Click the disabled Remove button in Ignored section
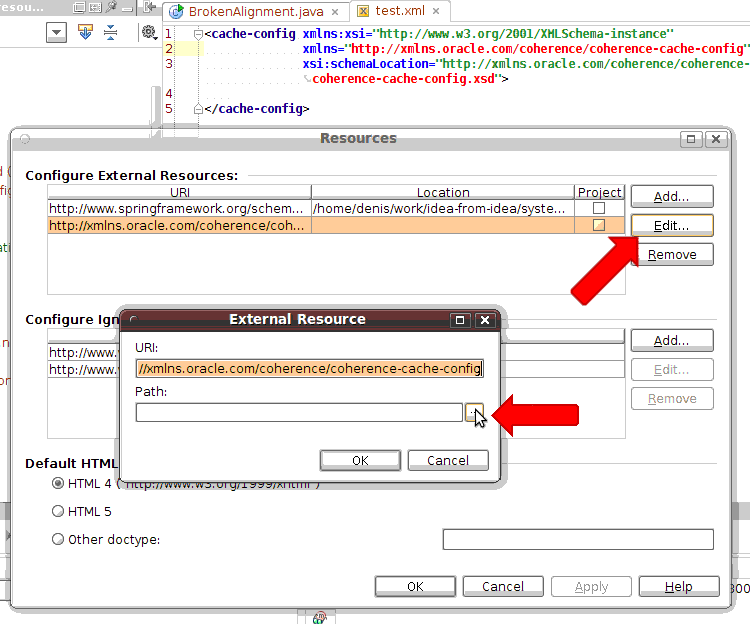The width and height of the screenshot is (750, 624). [672, 399]
